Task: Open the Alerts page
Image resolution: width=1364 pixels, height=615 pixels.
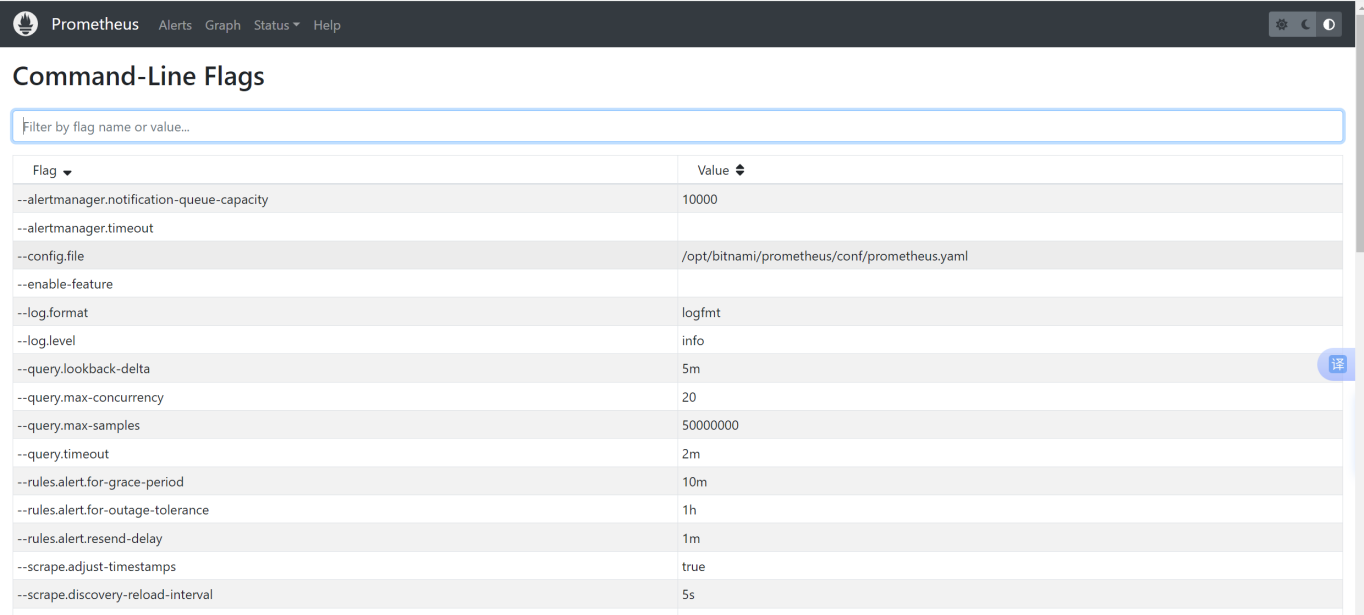Action: click(x=175, y=25)
